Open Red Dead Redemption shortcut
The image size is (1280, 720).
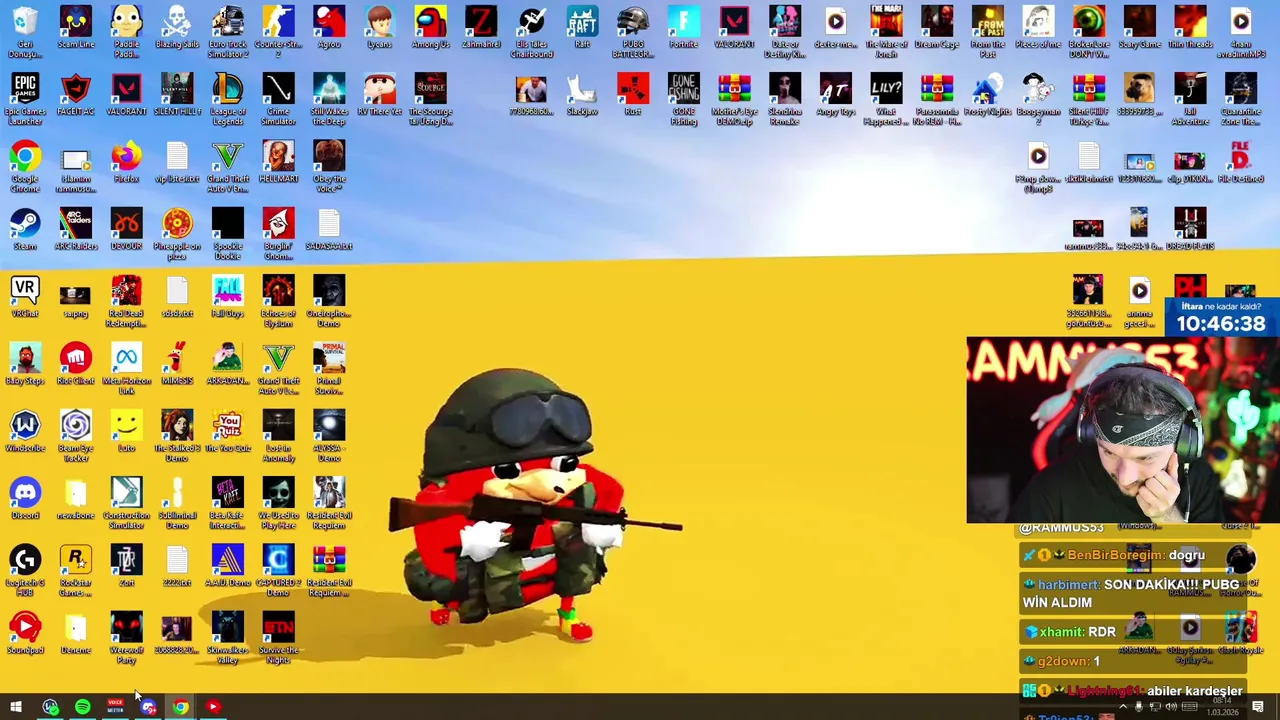pyautogui.click(x=126, y=301)
